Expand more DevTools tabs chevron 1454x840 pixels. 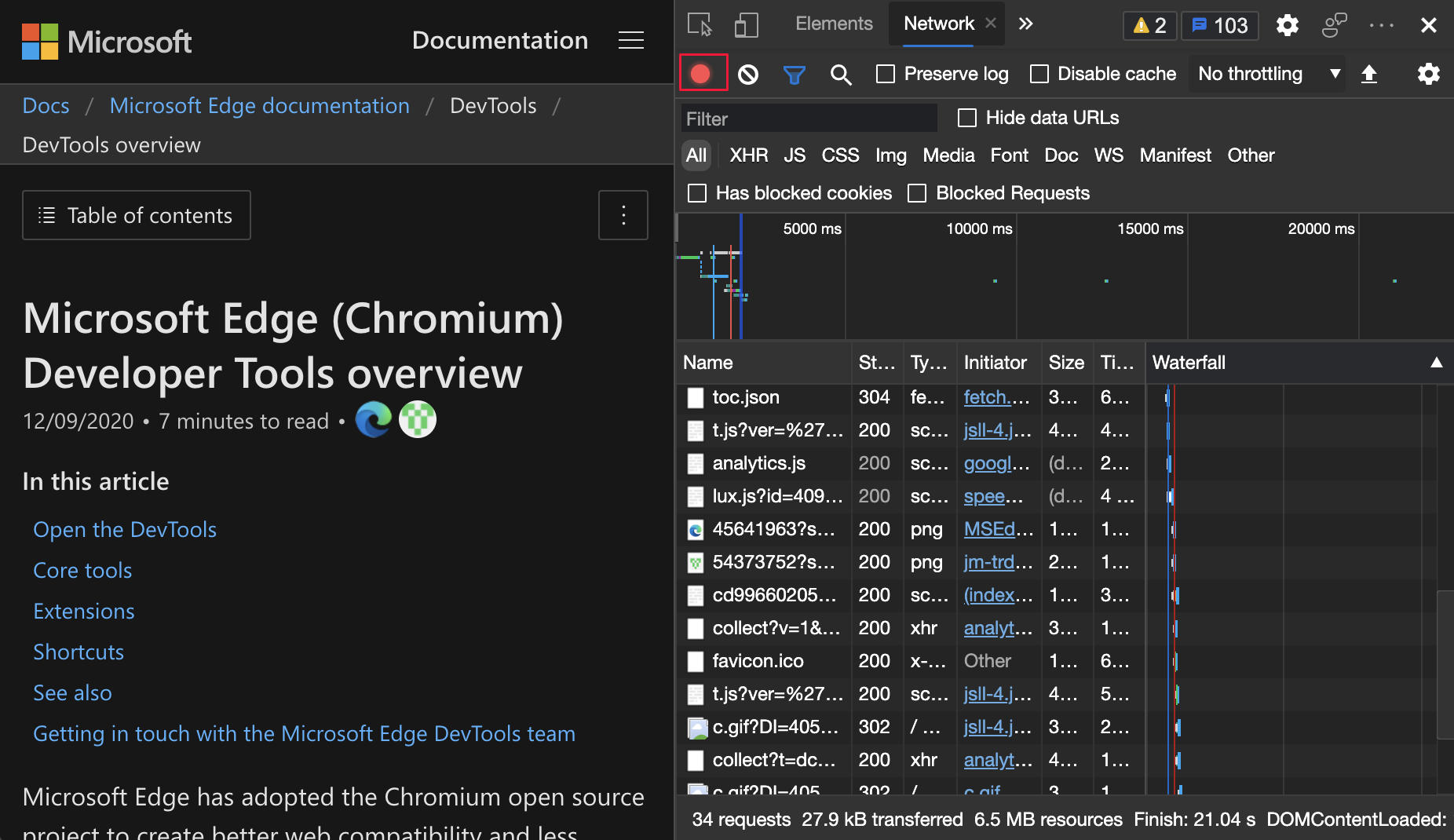tap(1025, 24)
